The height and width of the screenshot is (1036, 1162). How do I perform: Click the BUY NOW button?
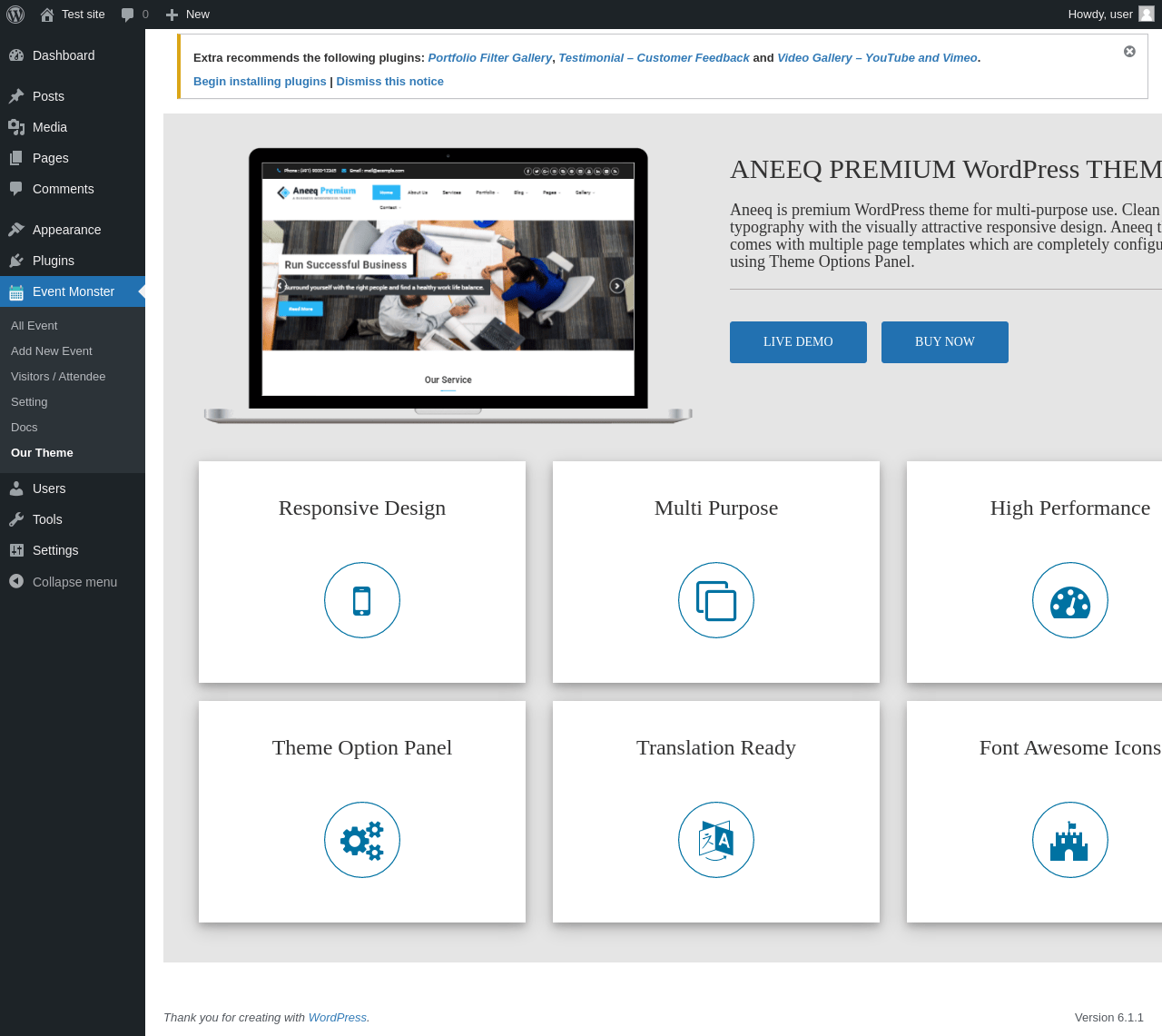click(x=945, y=342)
